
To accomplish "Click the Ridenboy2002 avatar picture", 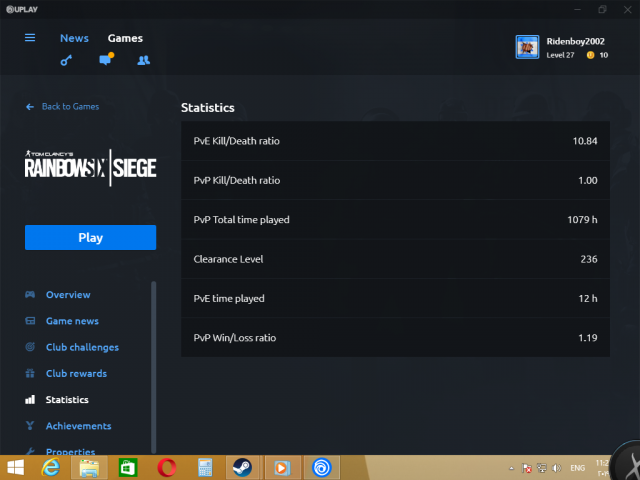I will tap(527, 47).
